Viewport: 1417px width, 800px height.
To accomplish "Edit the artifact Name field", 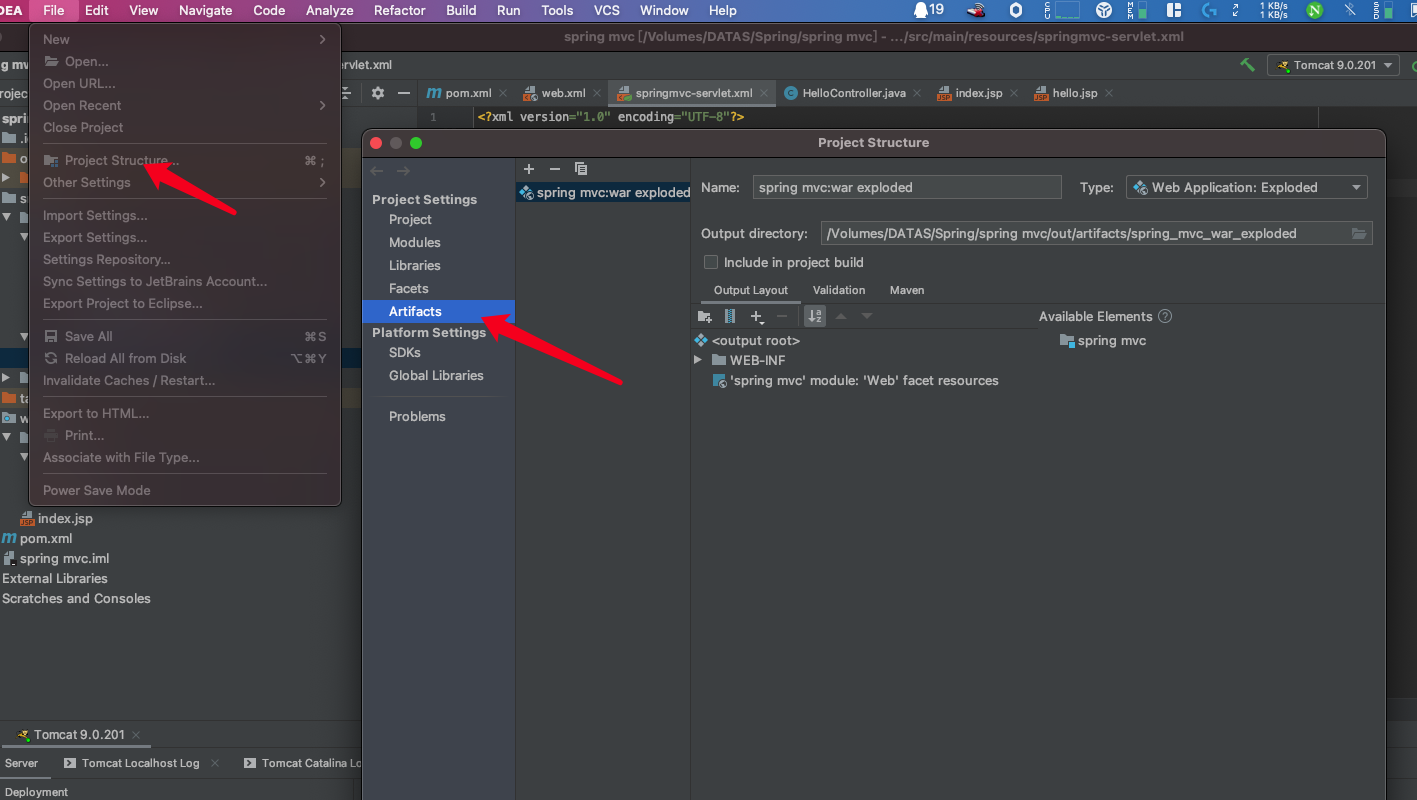I will [906, 187].
